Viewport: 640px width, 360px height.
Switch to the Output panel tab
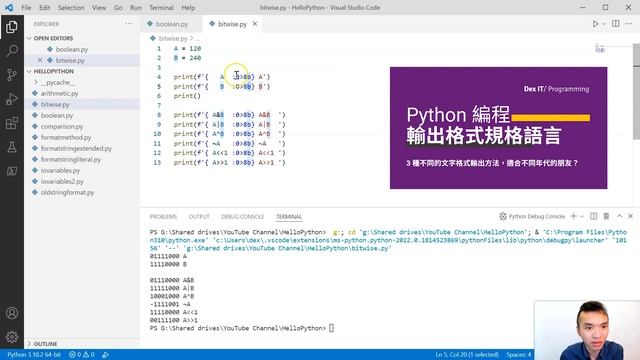click(199, 216)
